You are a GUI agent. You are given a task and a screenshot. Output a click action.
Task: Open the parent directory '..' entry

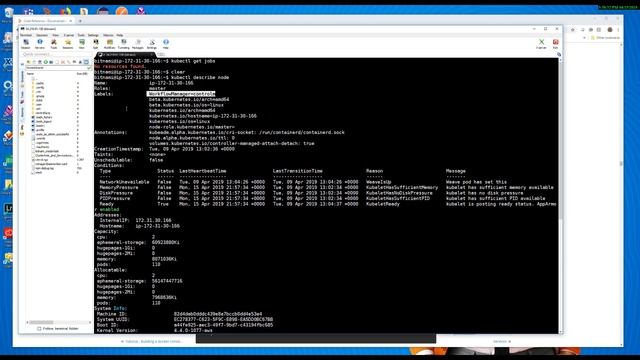[36, 79]
